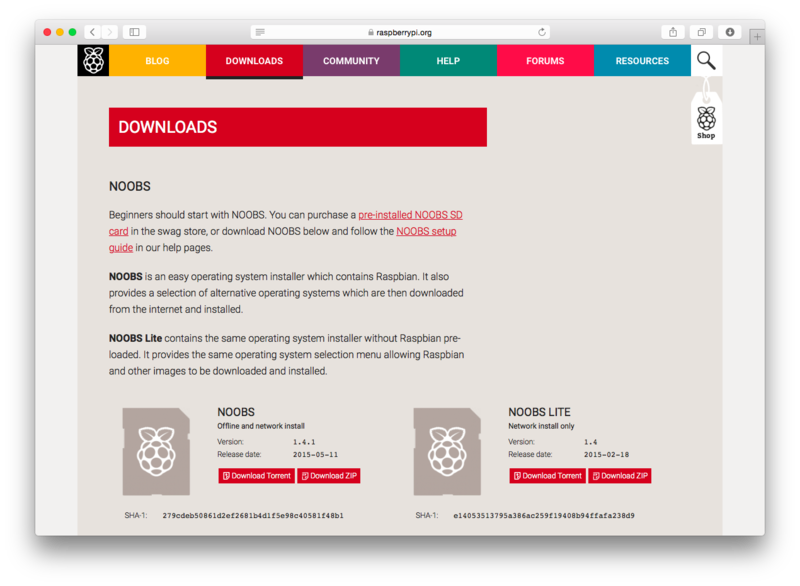
Task: Go forward with Safari's forward arrow
Action: pyautogui.click(x=110, y=32)
